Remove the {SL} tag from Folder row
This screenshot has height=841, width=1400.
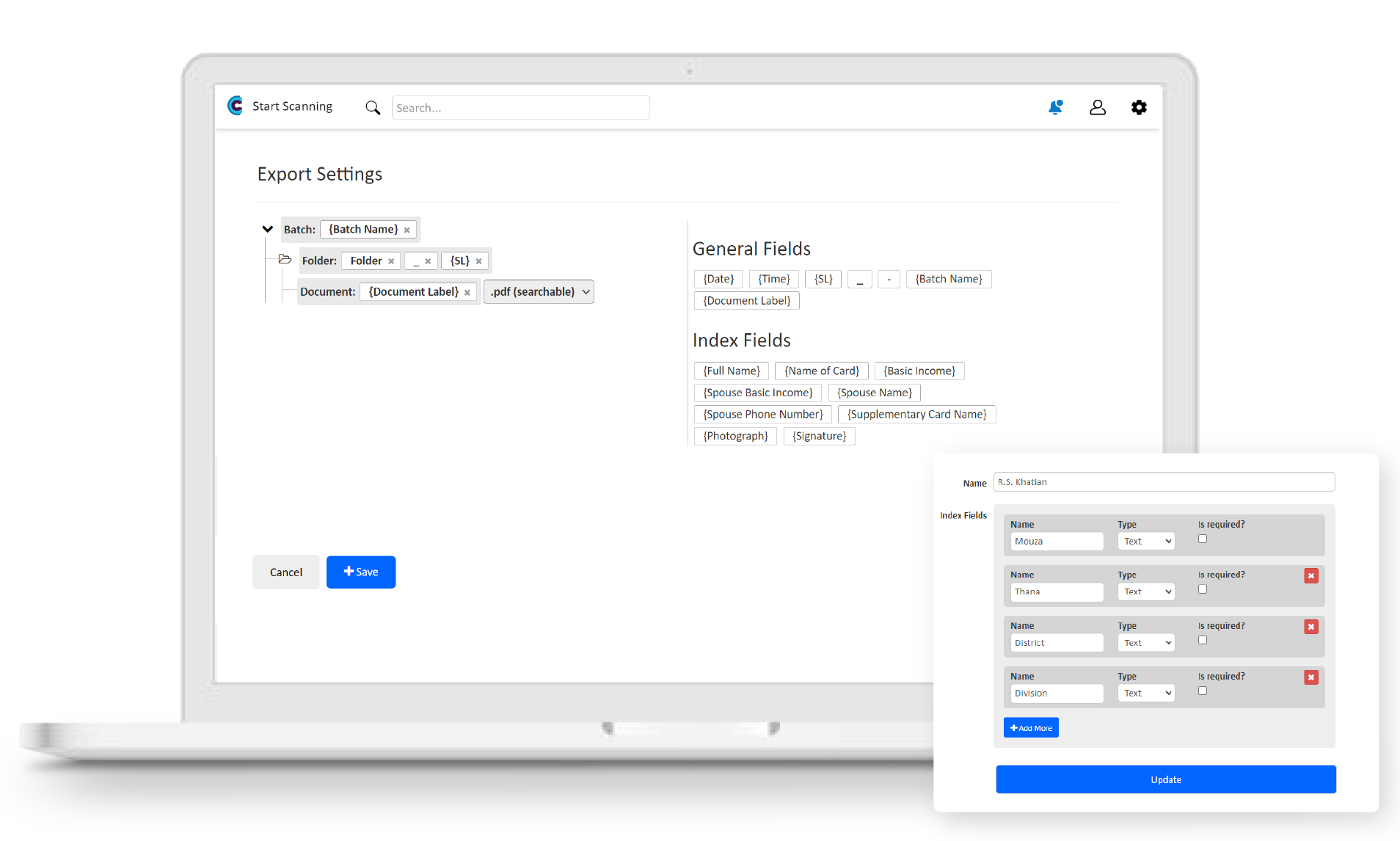478,261
